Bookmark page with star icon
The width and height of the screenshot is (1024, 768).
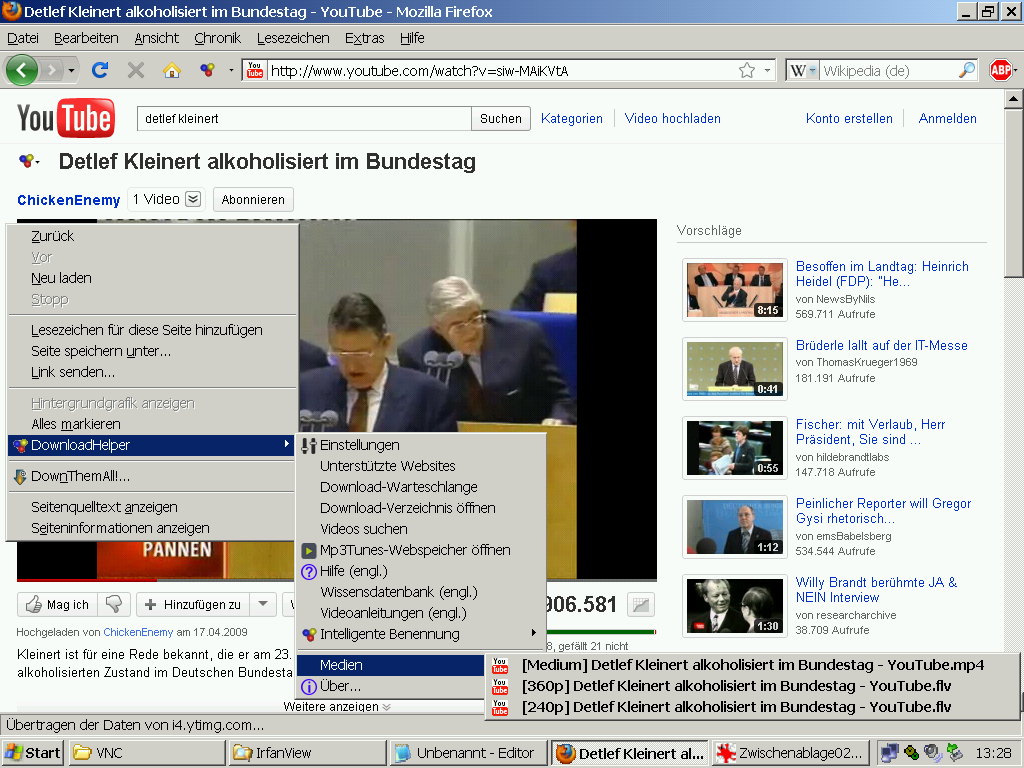tap(746, 70)
